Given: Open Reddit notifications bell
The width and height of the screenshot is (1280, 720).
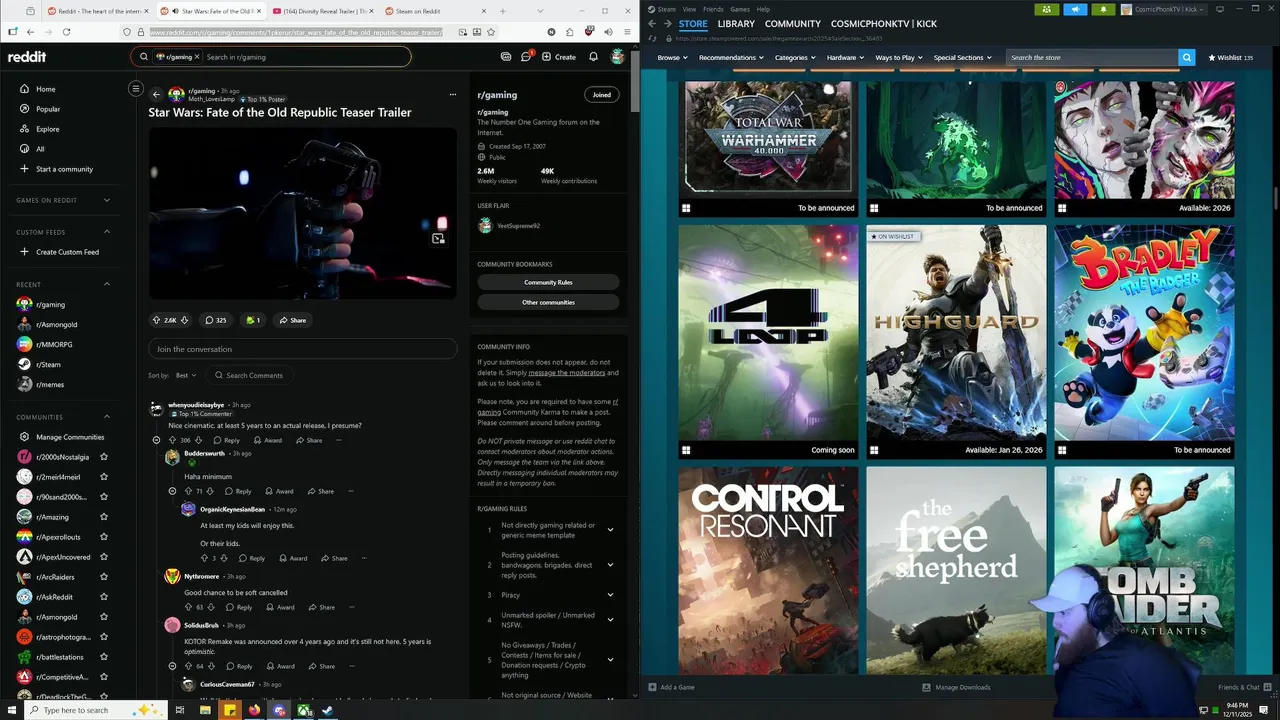Looking at the screenshot, I should pyautogui.click(x=593, y=57).
